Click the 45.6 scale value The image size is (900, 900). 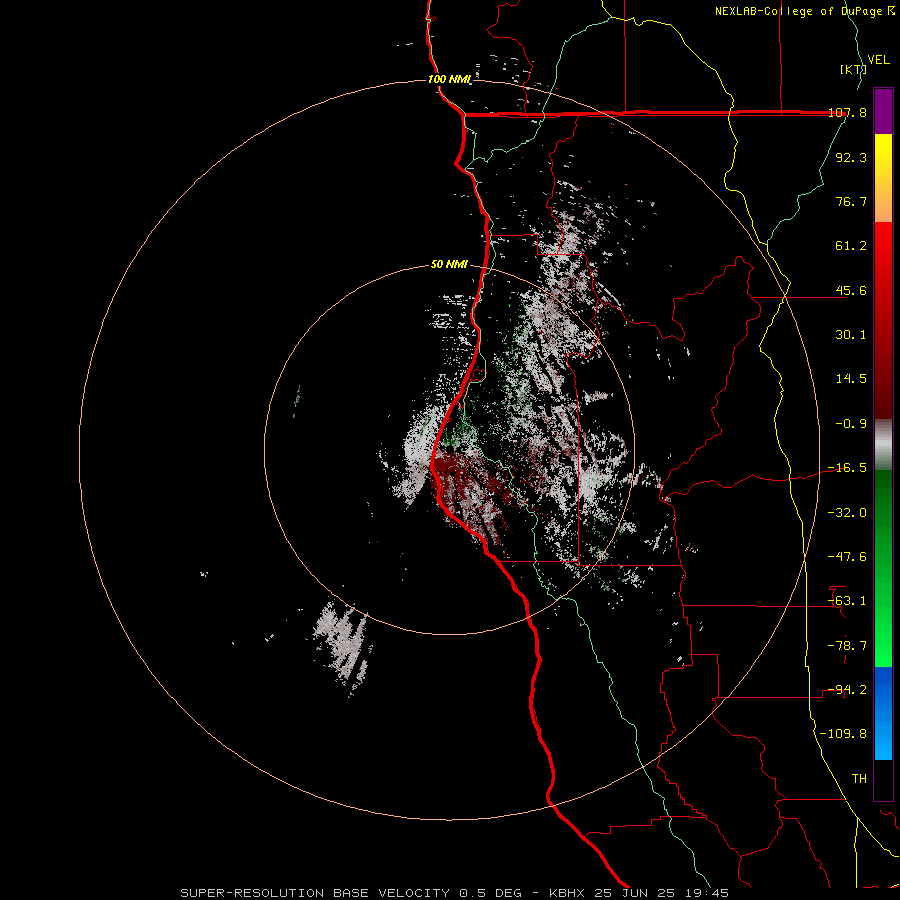[x=851, y=290]
